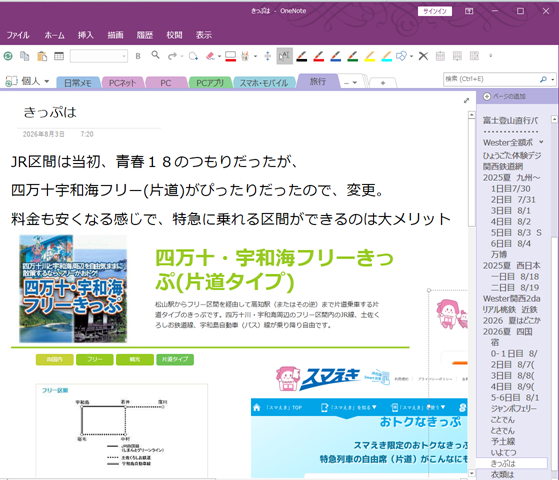Click the Shapes icon

point(401,56)
